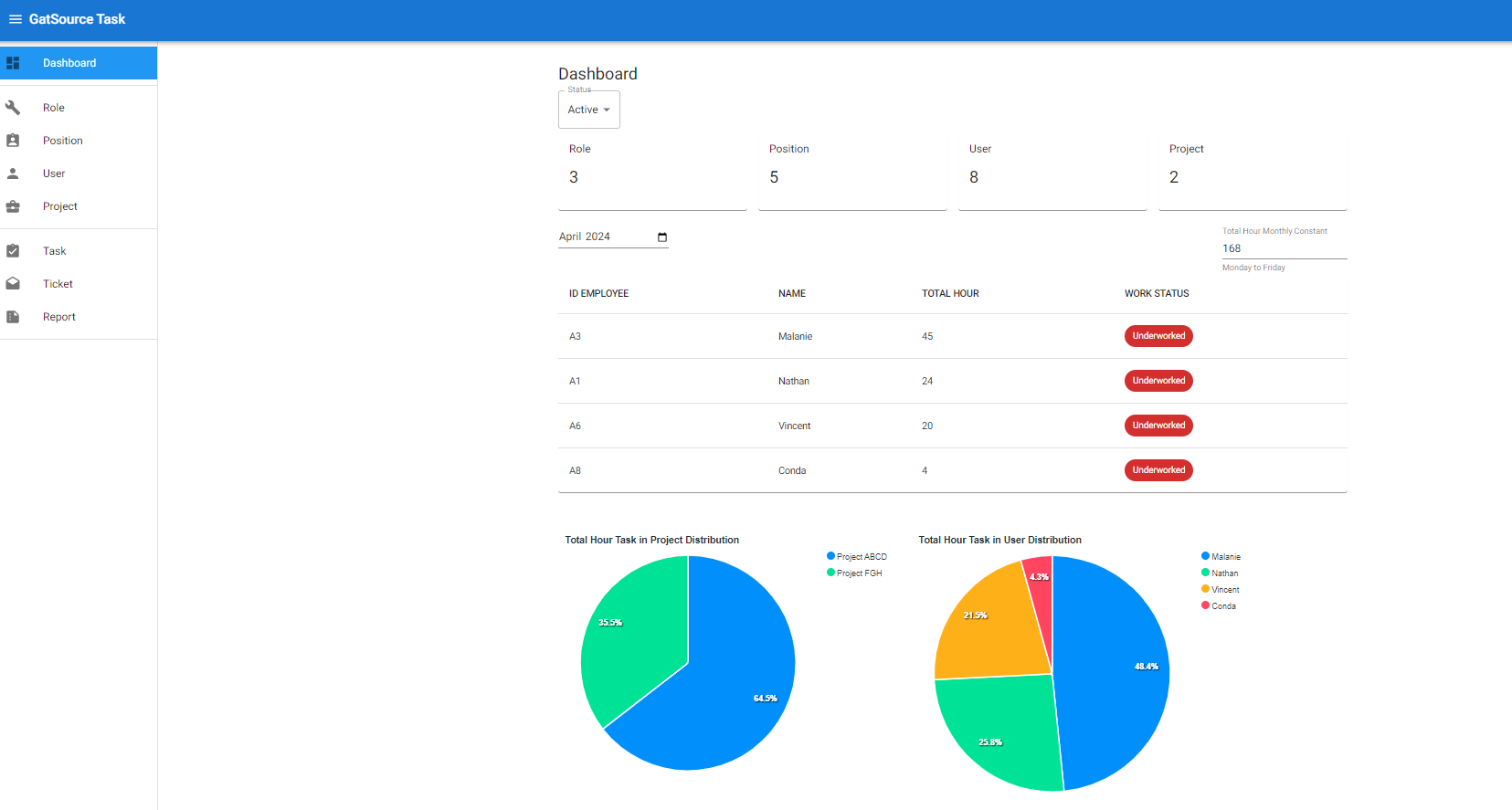The width and height of the screenshot is (1512, 810).
Task: Click the Role count card showing 3
Action: (652, 174)
